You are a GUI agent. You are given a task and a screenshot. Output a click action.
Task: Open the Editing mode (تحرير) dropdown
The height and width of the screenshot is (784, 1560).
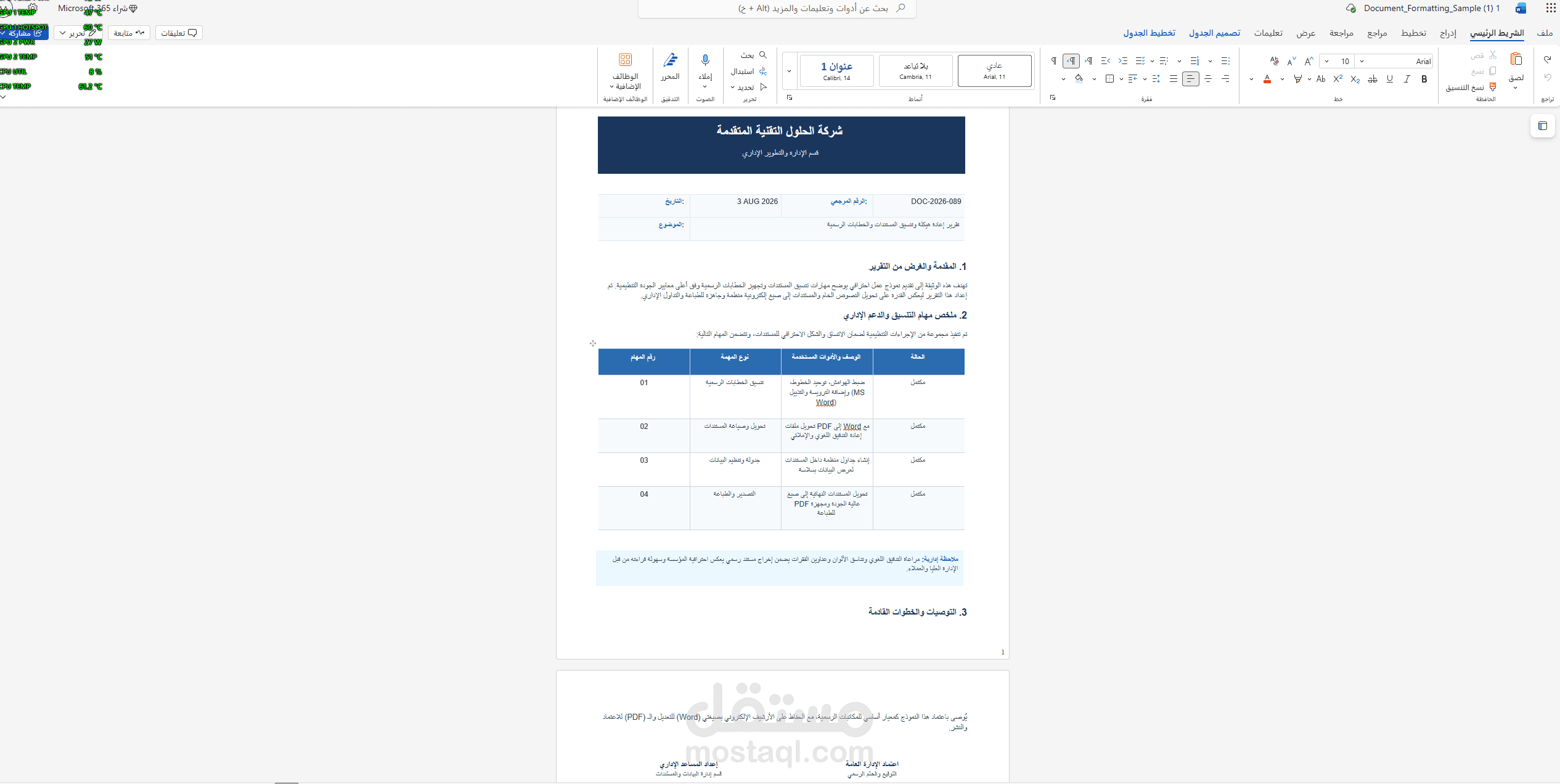(78, 33)
